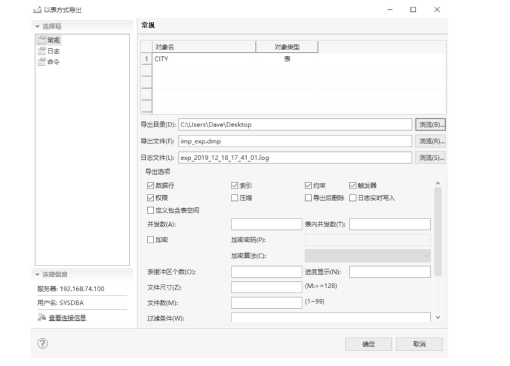
Task: Enable the 压缩 checkbox
Action: coord(234,198)
